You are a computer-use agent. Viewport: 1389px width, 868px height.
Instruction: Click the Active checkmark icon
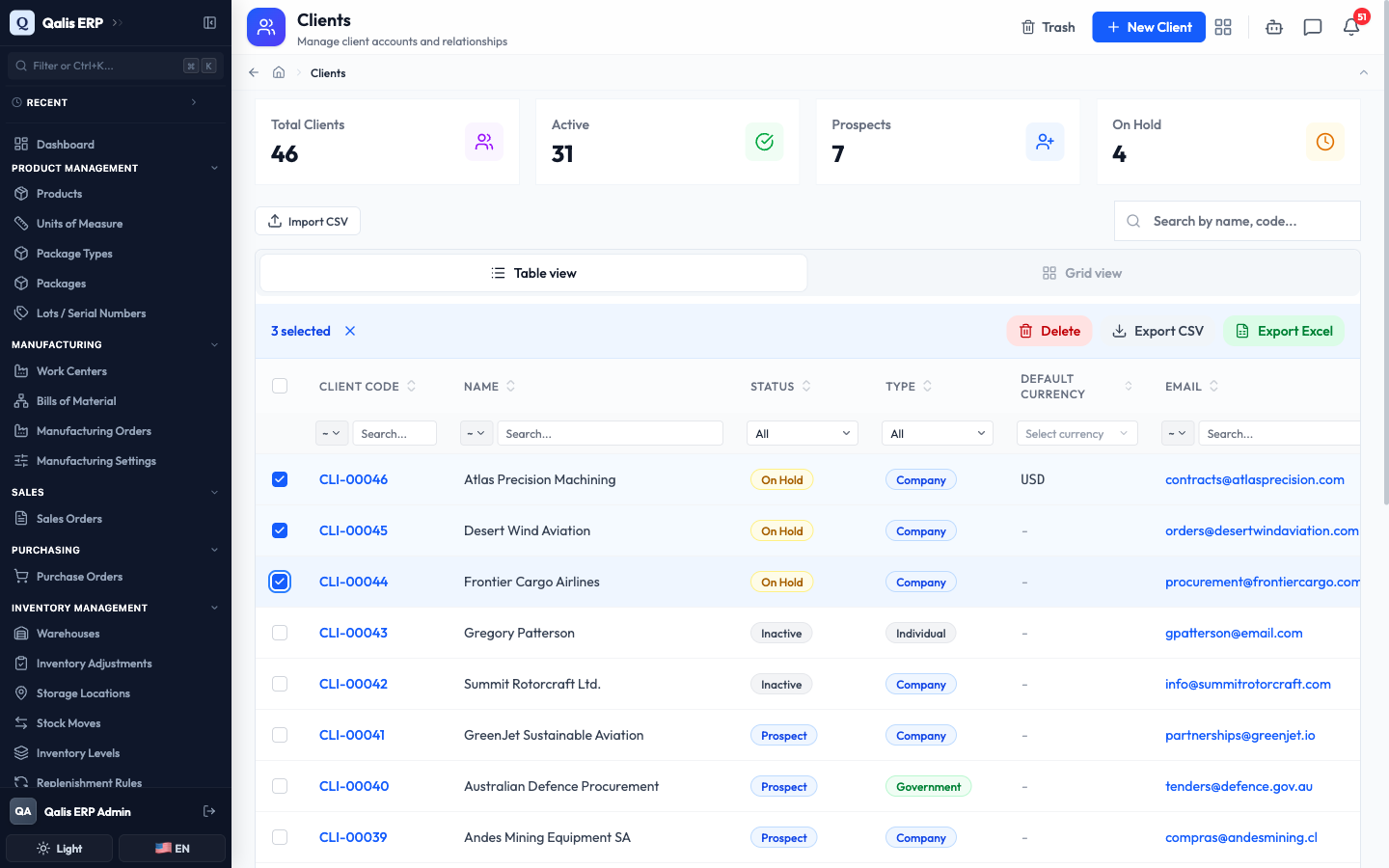pos(764,142)
